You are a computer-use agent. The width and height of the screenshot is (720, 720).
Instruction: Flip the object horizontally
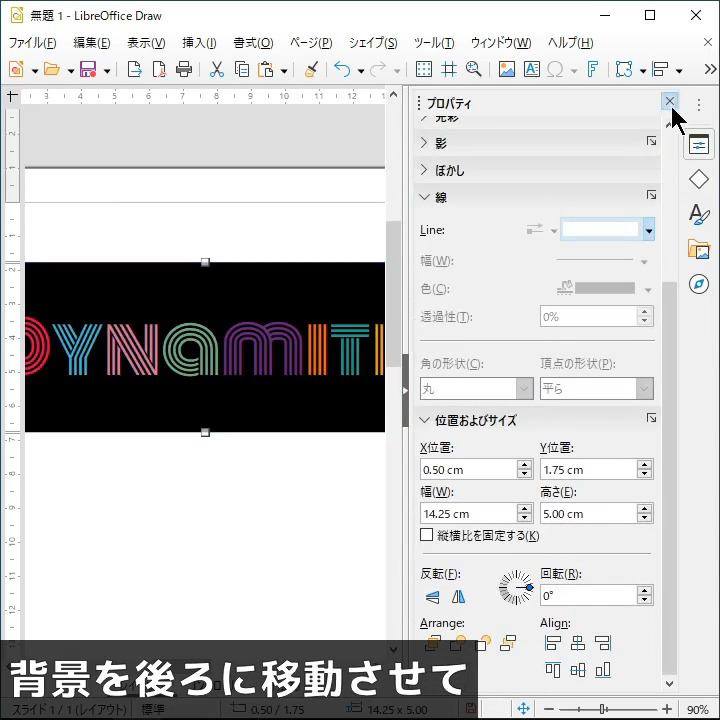[x=458, y=597]
